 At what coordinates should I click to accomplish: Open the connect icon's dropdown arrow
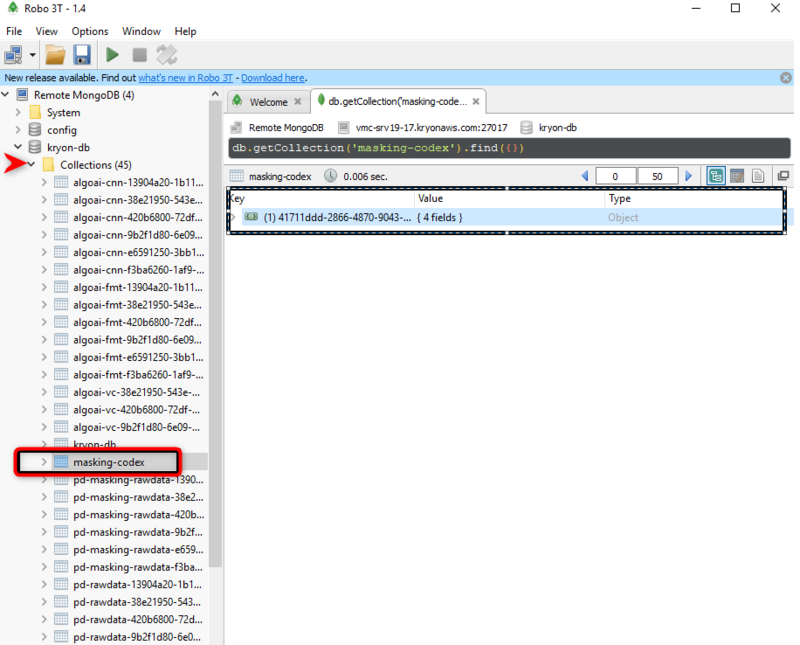(33, 55)
